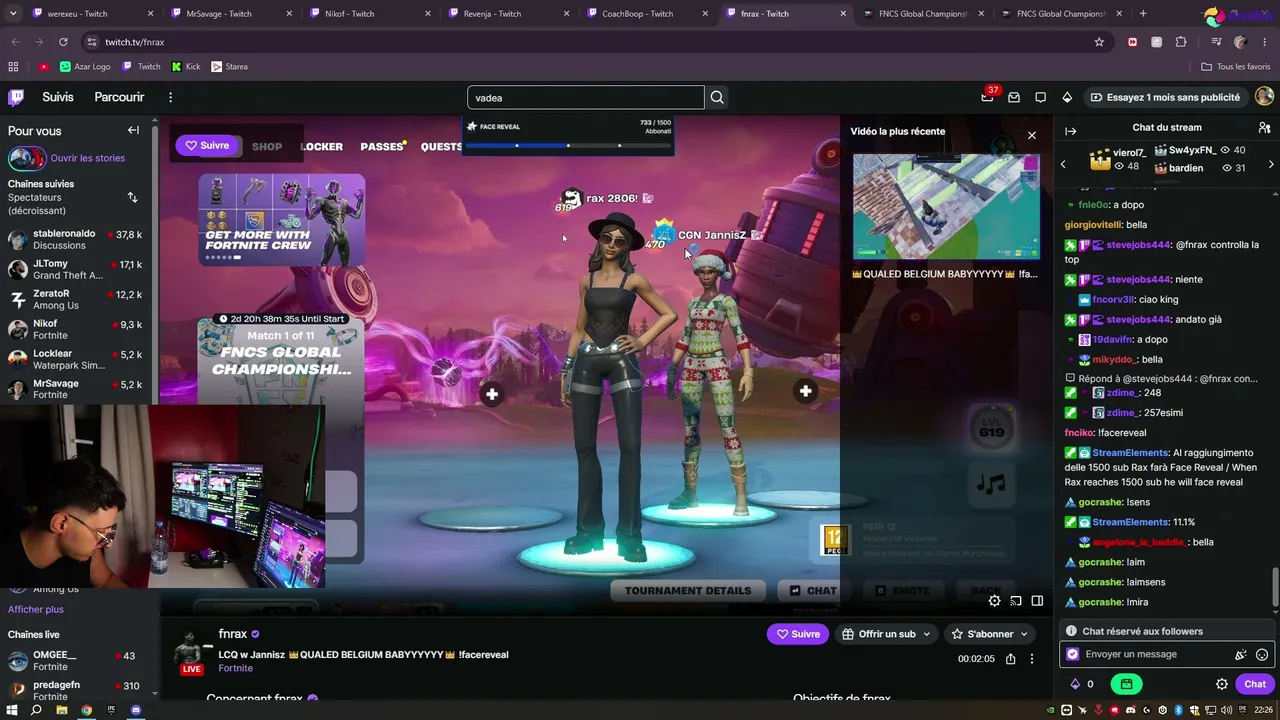Viewport: 1280px width, 720px height.
Task: Open a new Chrome tab
Action: point(1143,14)
